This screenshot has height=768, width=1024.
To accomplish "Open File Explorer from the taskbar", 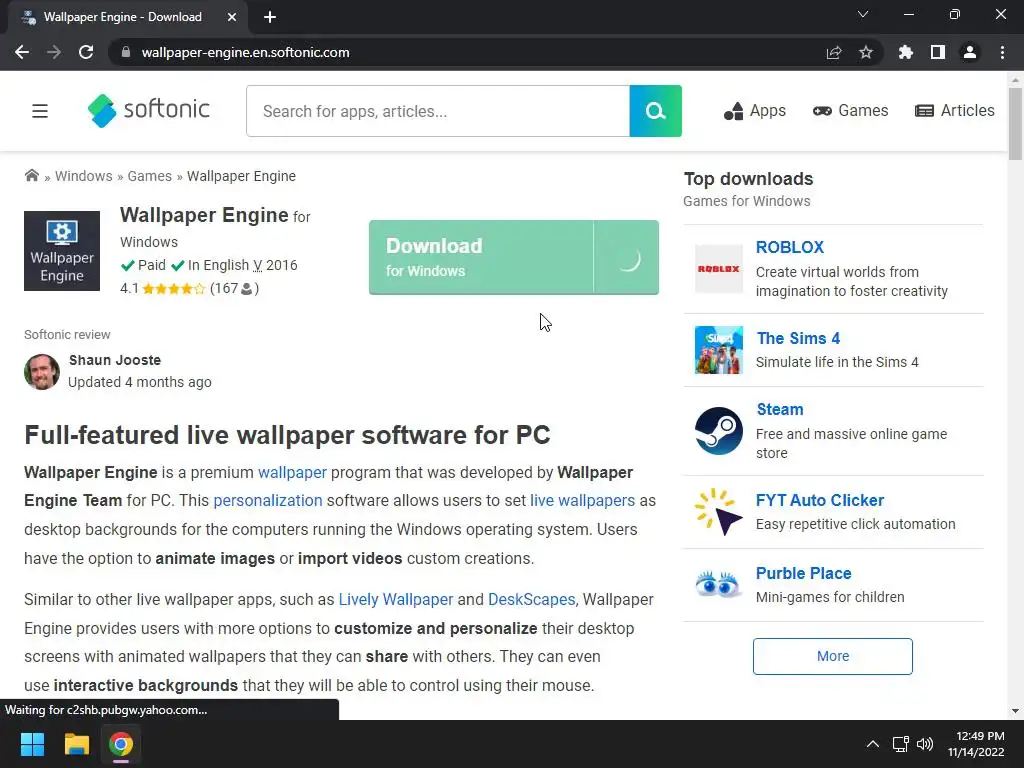I will [x=76, y=744].
